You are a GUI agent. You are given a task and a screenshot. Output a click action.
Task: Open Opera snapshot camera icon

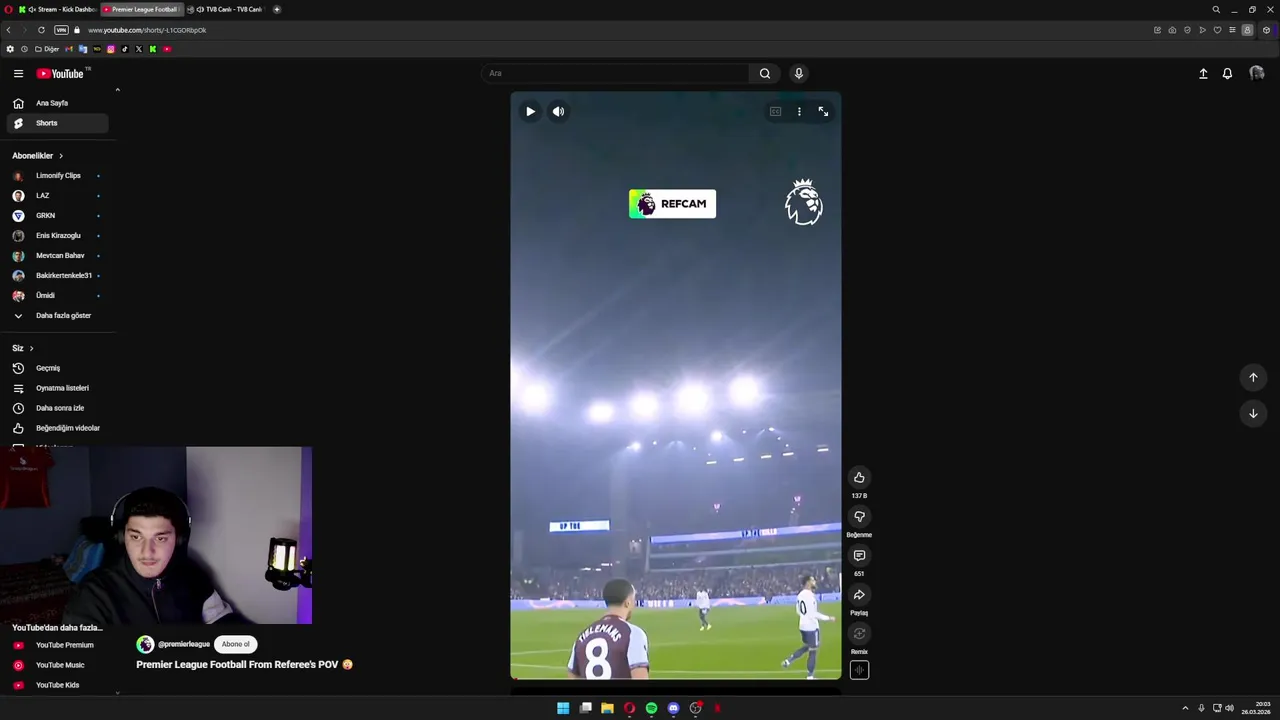1172,30
